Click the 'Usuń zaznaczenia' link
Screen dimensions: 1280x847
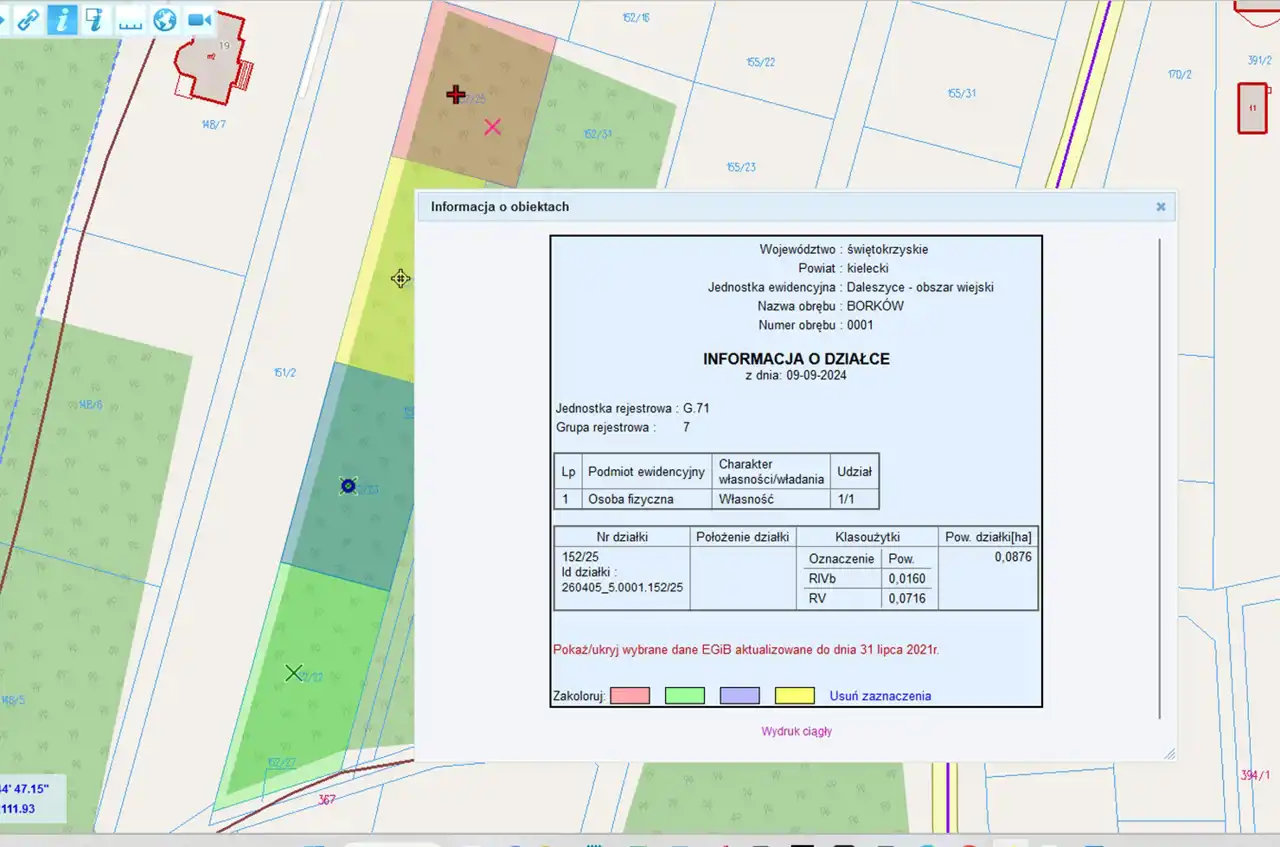pyautogui.click(x=880, y=696)
